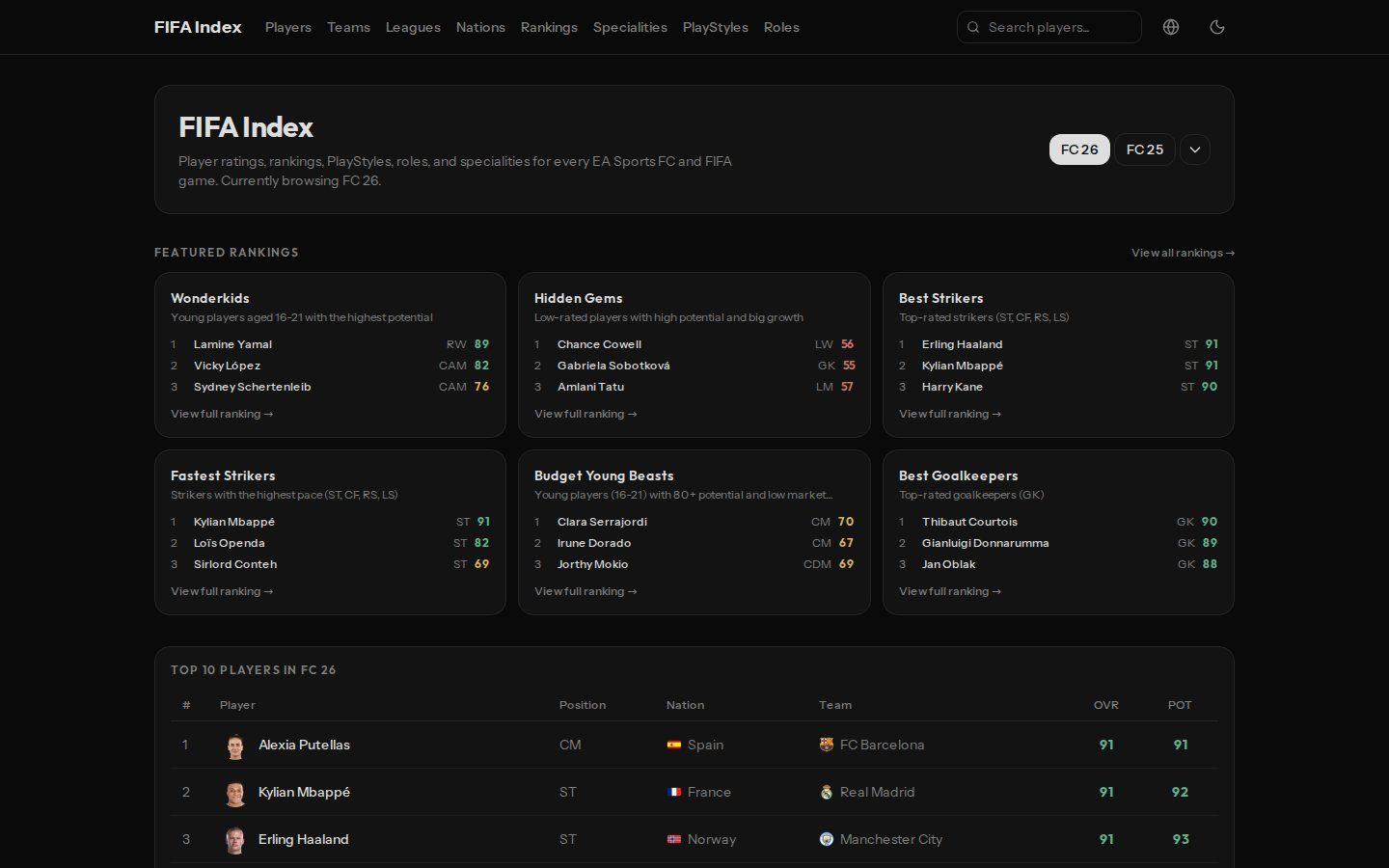Click the OVR column header
1389x868 pixels.
coord(1106,705)
